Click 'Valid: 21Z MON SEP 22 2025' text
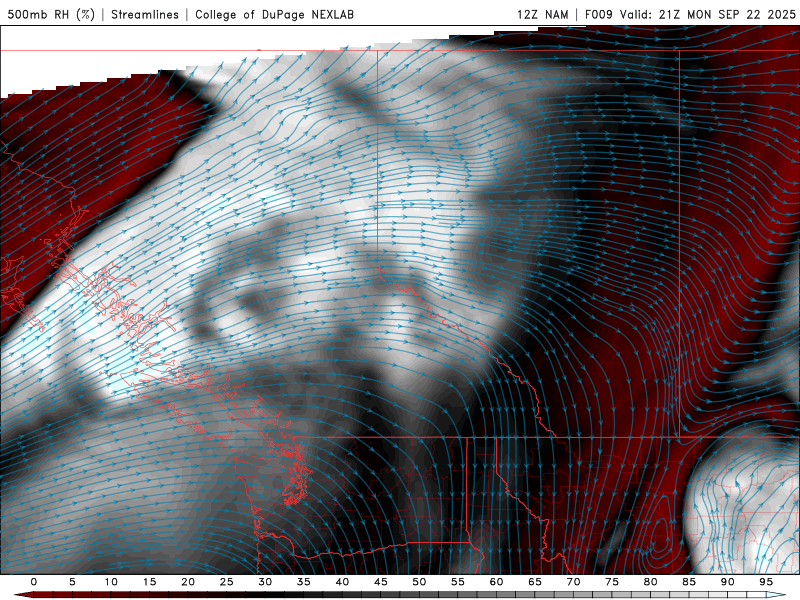 708,14
